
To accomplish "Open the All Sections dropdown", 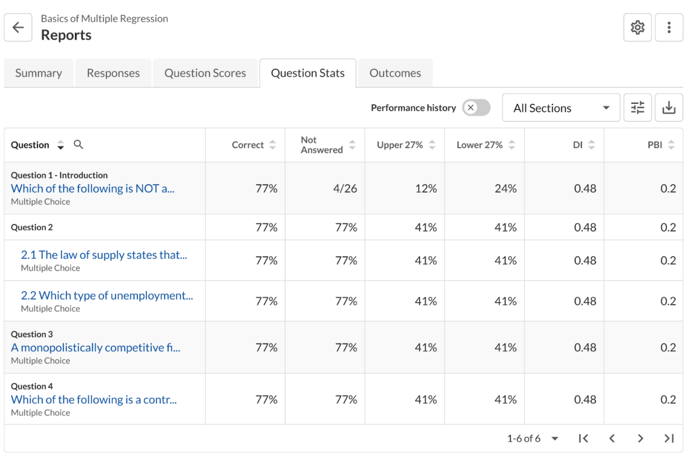I will coord(560,108).
